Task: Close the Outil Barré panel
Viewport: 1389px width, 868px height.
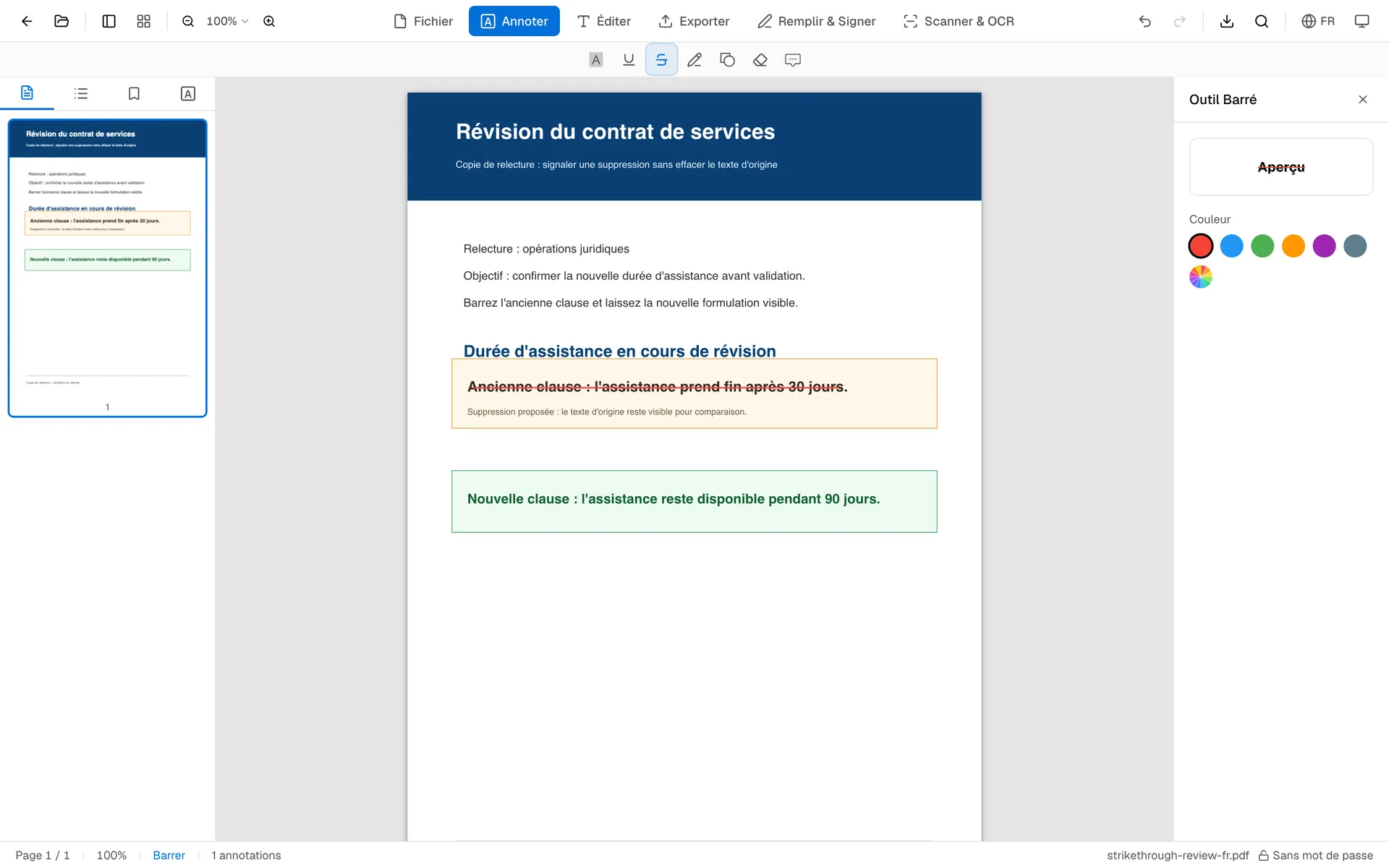Action: tap(1363, 99)
